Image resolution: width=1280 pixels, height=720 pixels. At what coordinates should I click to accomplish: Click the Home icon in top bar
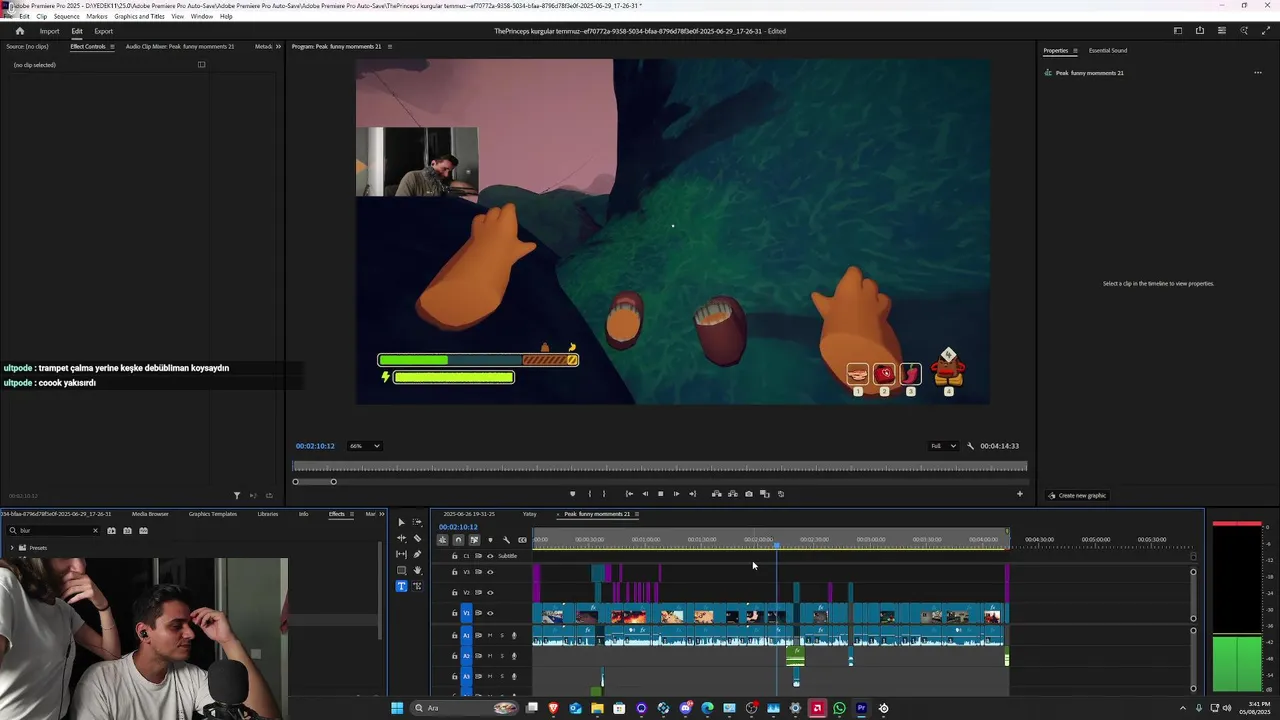[x=19, y=31]
